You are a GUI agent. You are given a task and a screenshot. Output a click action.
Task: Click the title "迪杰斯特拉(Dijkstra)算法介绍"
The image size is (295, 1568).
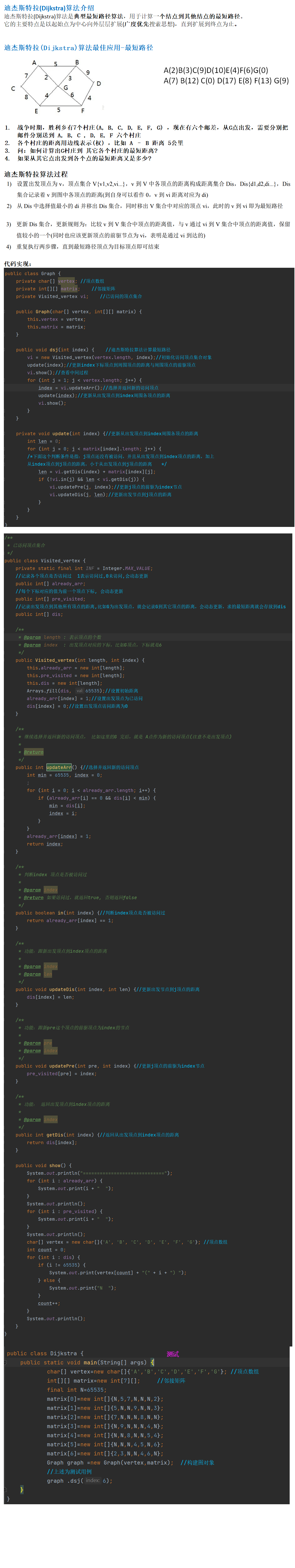coord(49,8)
